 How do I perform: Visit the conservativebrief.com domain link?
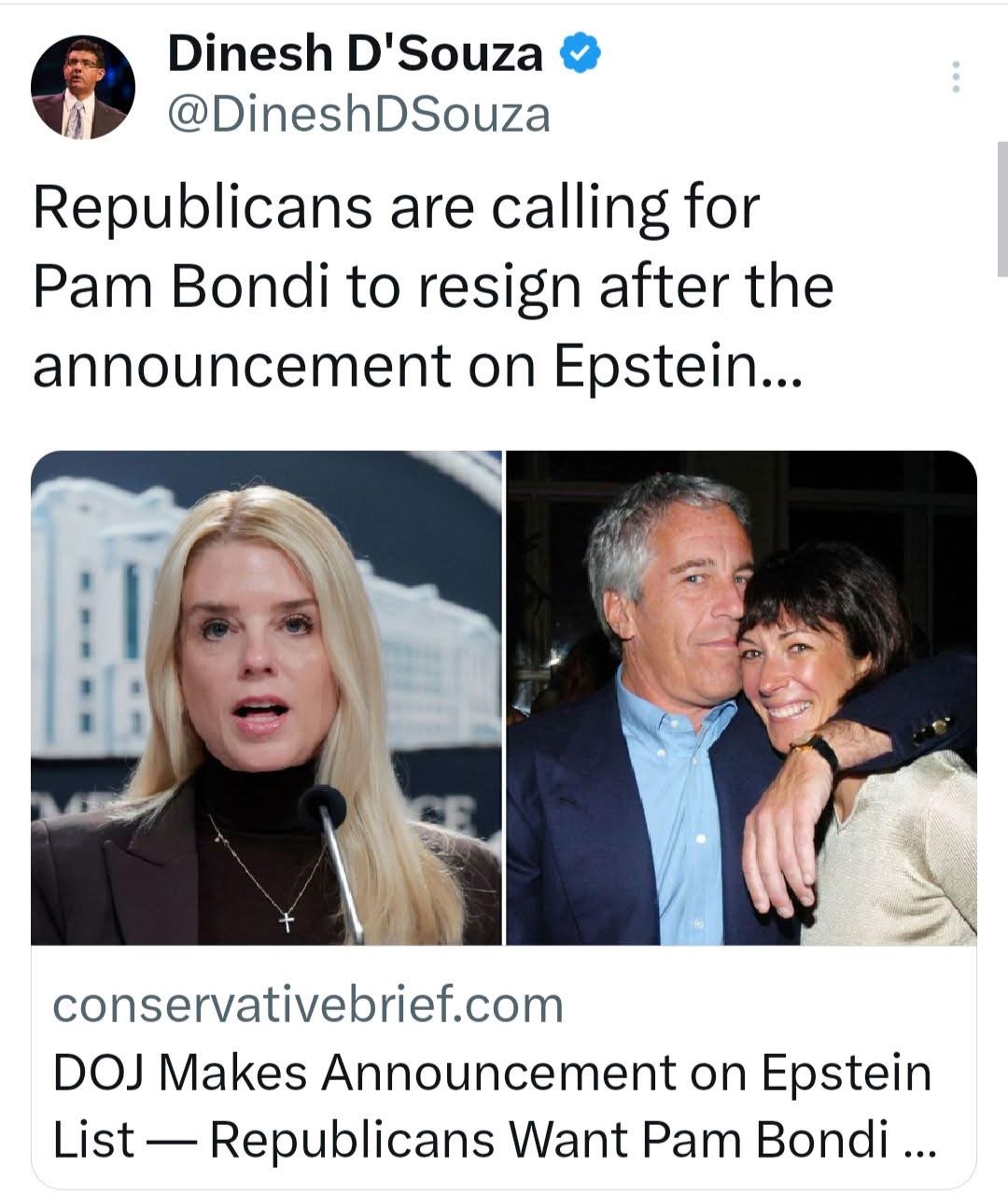[309, 1005]
